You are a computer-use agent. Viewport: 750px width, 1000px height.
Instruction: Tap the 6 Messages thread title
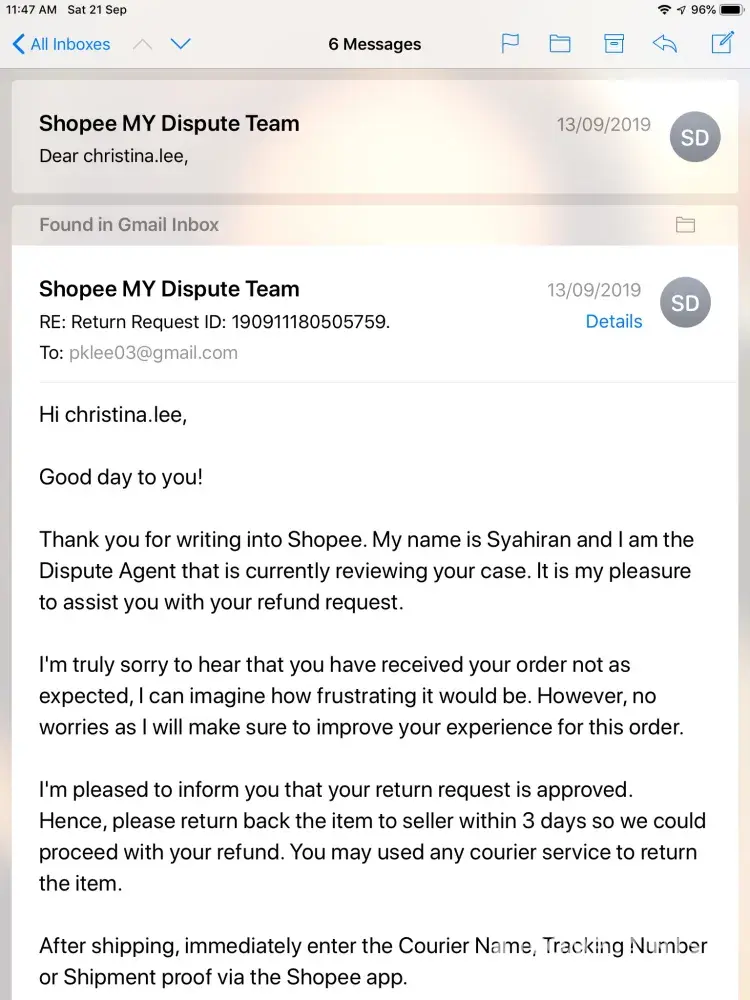[375, 44]
